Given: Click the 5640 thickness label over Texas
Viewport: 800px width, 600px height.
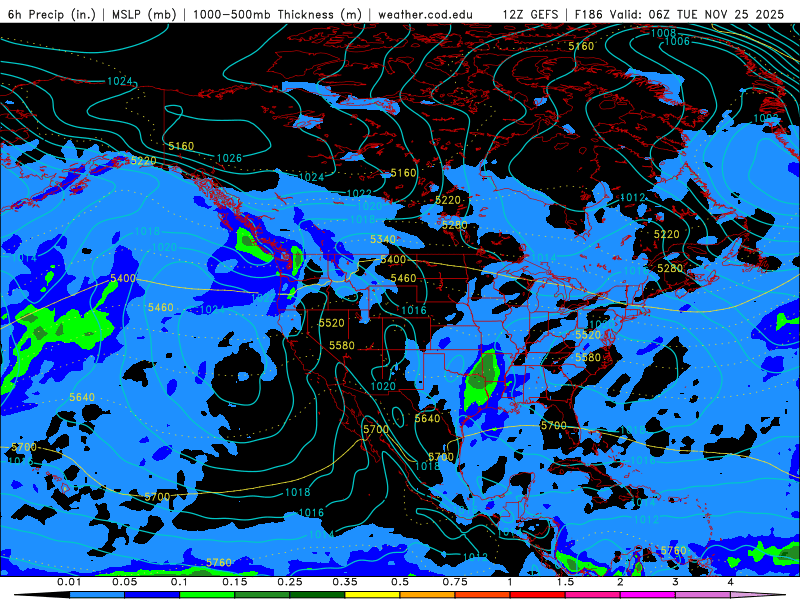Looking at the screenshot, I should tap(427, 418).
